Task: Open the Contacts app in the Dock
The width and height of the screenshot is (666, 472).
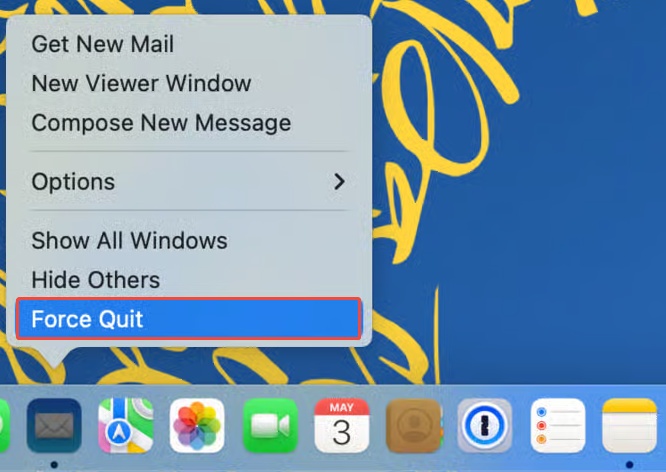Action: [414, 426]
